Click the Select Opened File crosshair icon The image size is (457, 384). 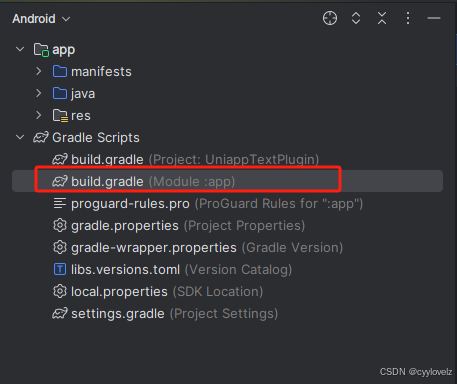coord(330,18)
